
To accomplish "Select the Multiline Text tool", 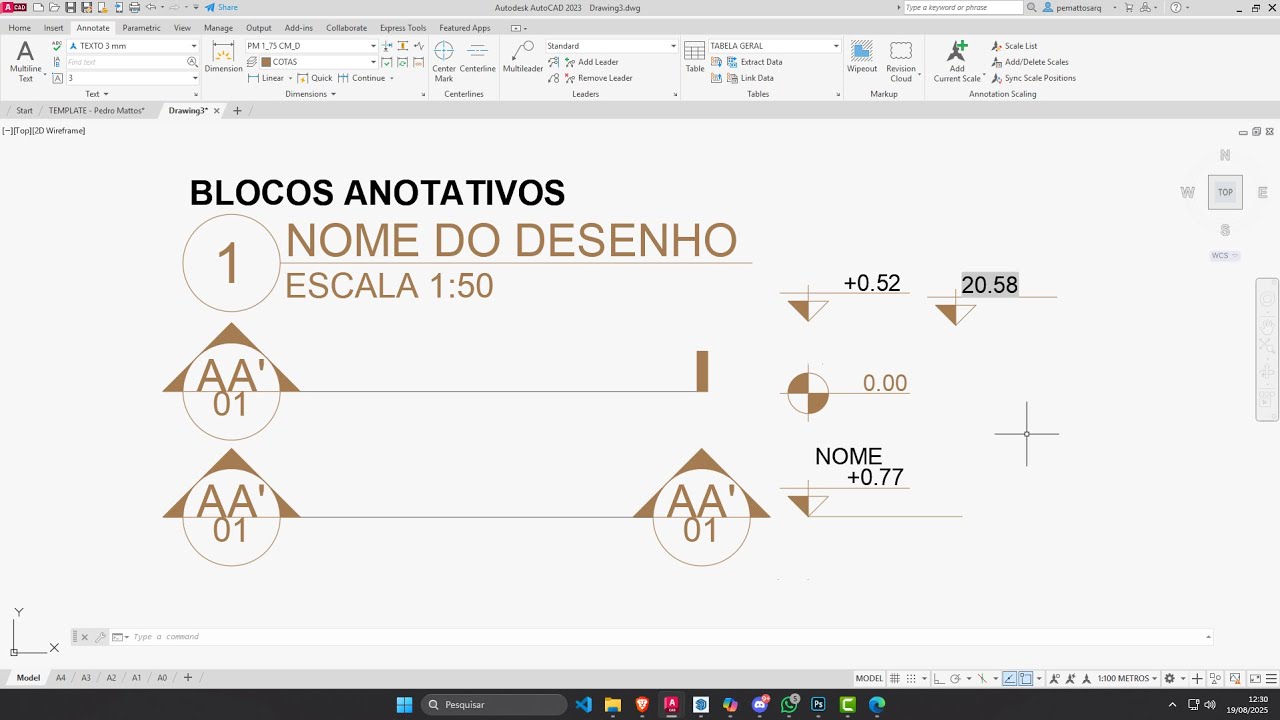I will (25, 61).
